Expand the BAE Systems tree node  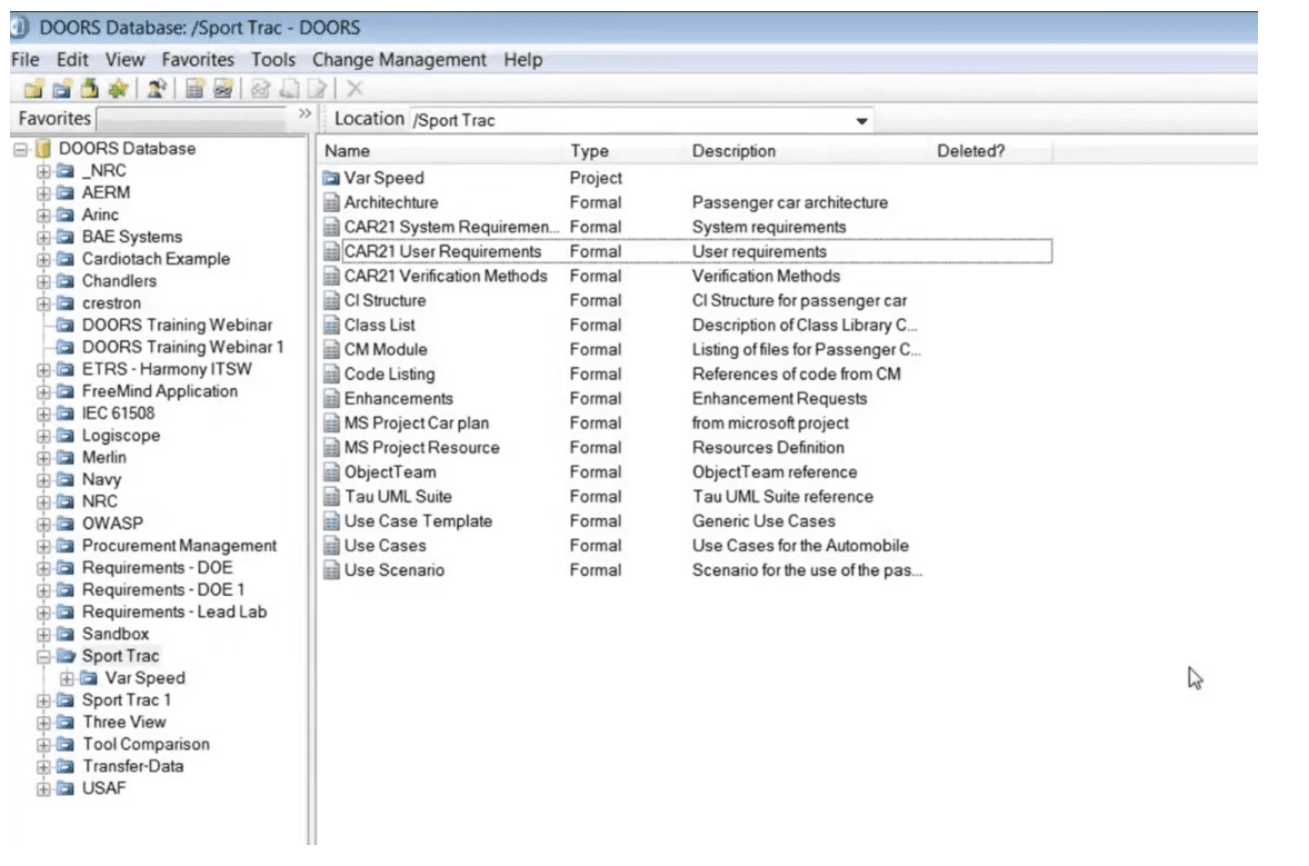[x=43, y=237]
